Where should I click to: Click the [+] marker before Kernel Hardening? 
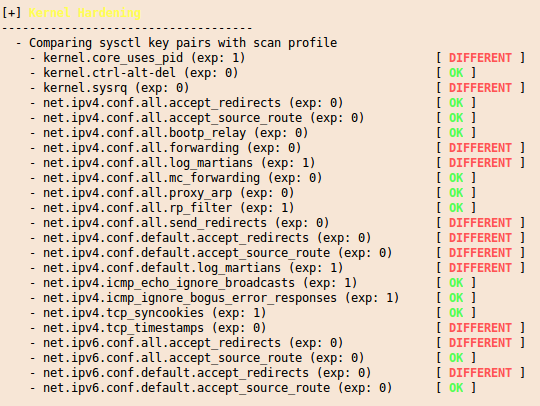tap(12, 13)
